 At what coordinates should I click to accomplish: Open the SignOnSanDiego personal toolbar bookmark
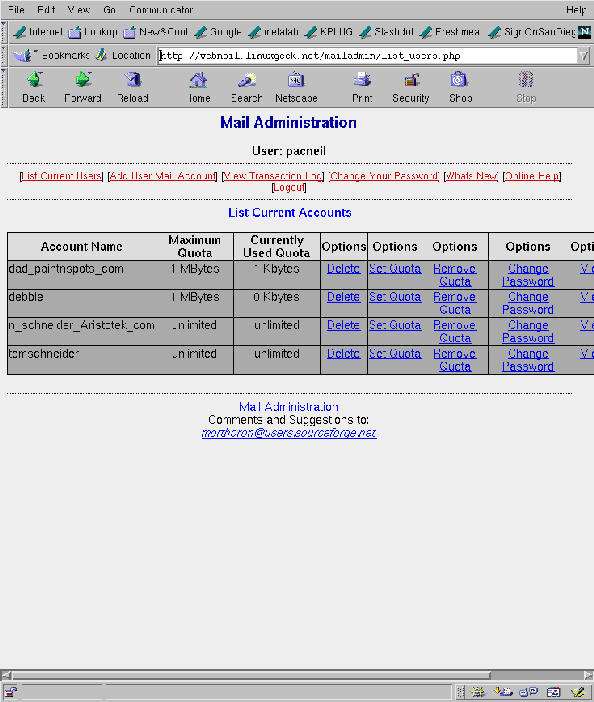[532, 32]
